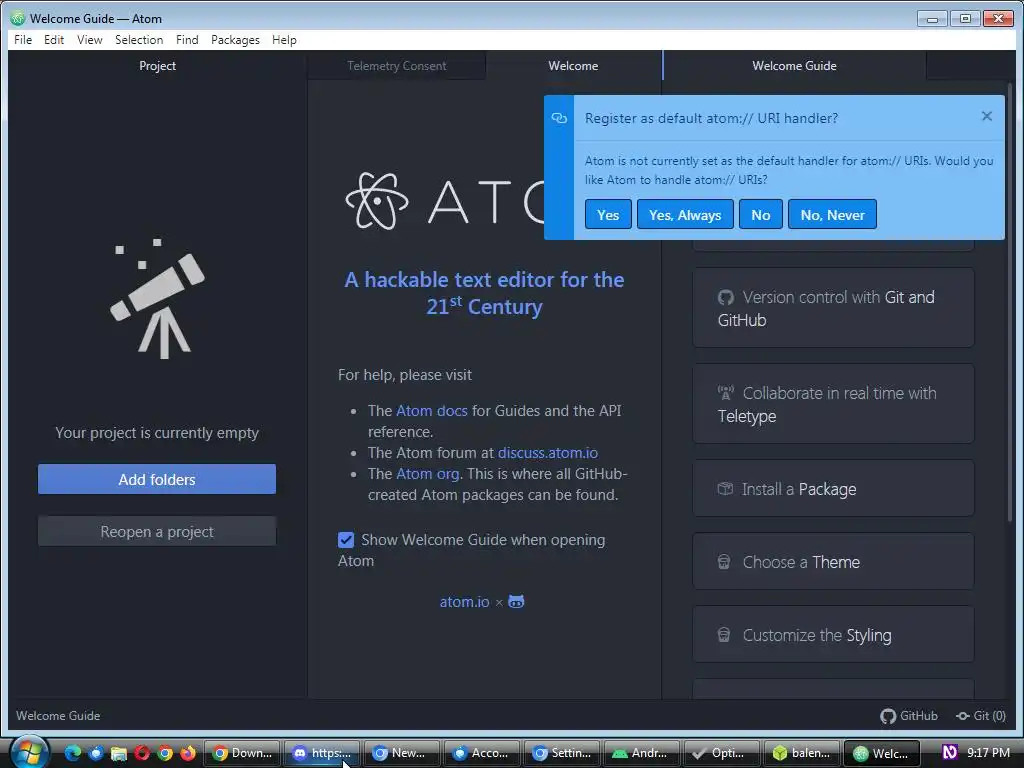Open the atom.io link
The width and height of the screenshot is (1024, 768).
(464, 601)
